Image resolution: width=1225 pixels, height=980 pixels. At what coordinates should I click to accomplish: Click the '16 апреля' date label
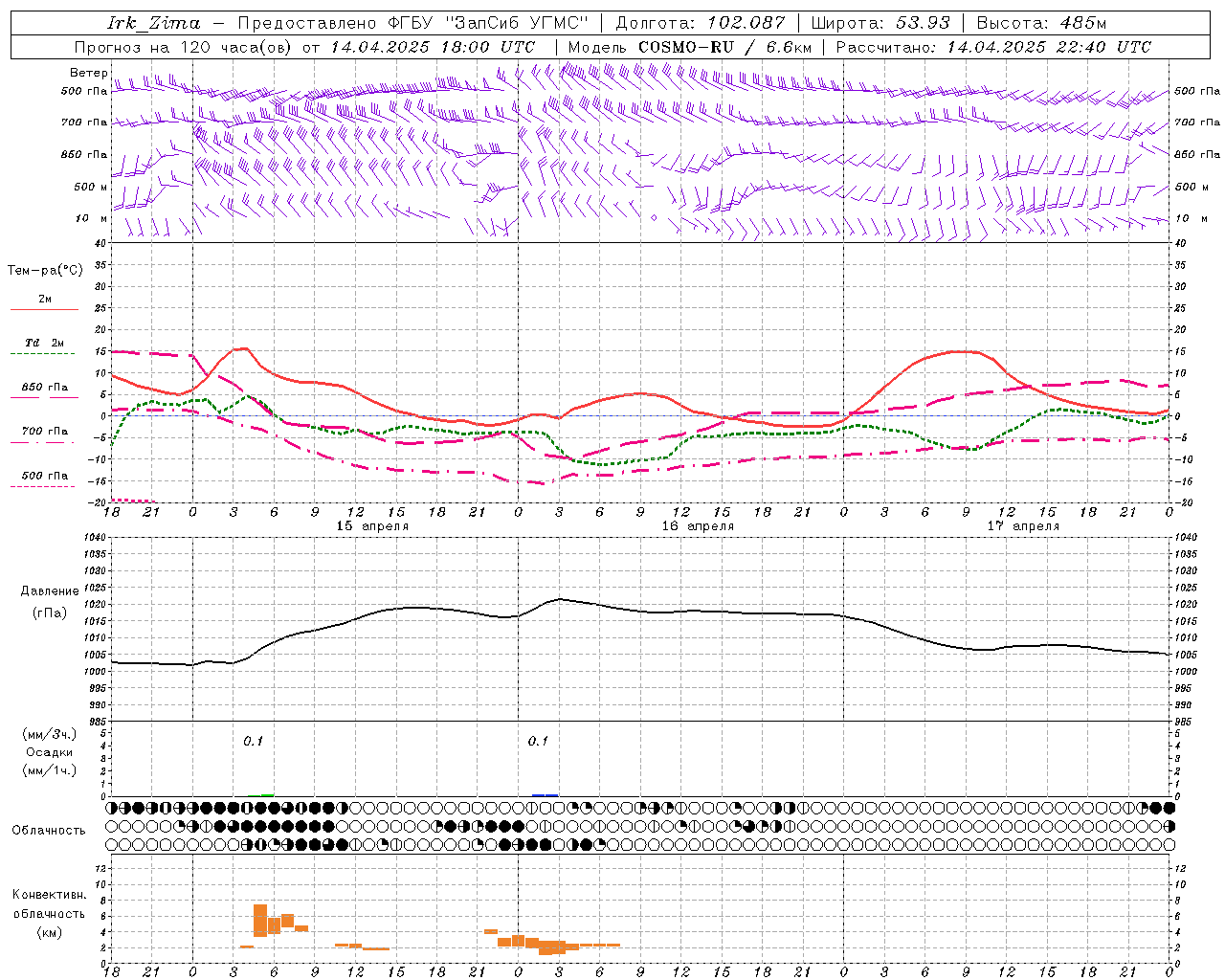(x=698, y=526)
